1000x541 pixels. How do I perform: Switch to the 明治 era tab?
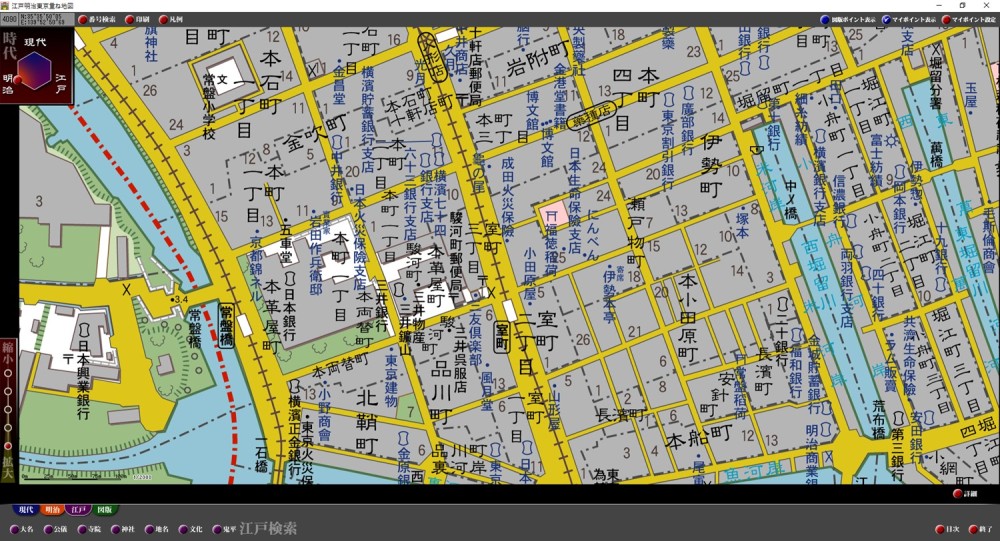[x=52, y=509]
